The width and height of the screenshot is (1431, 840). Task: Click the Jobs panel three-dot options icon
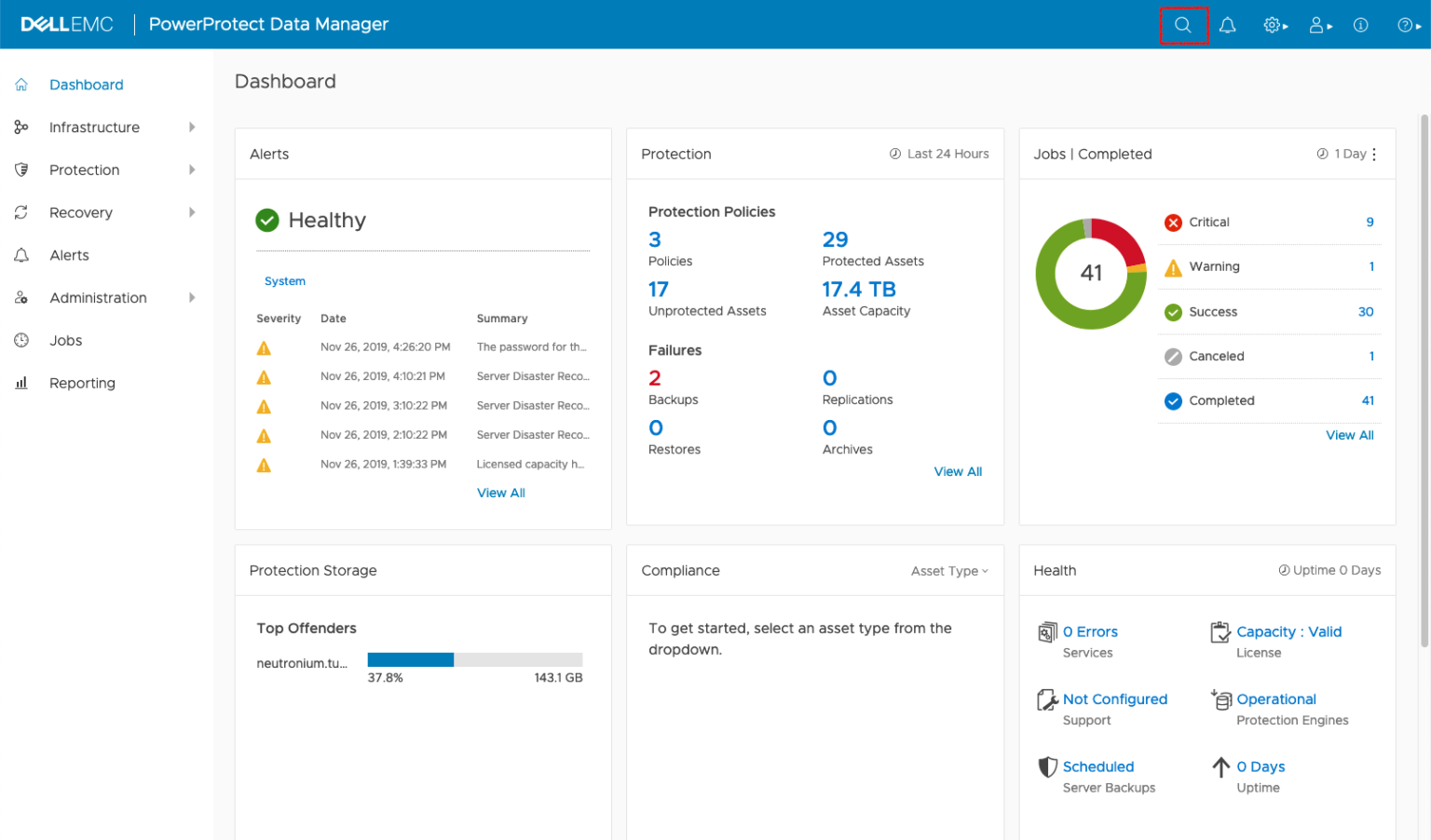coord(1374,155)
